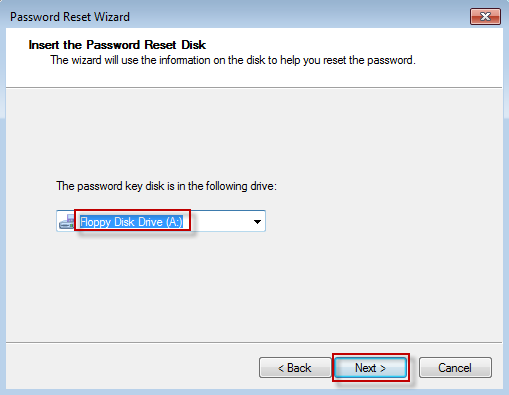Click the Password Reset Wizard title text
The image size is (509, 395).
tap(70, 17)
